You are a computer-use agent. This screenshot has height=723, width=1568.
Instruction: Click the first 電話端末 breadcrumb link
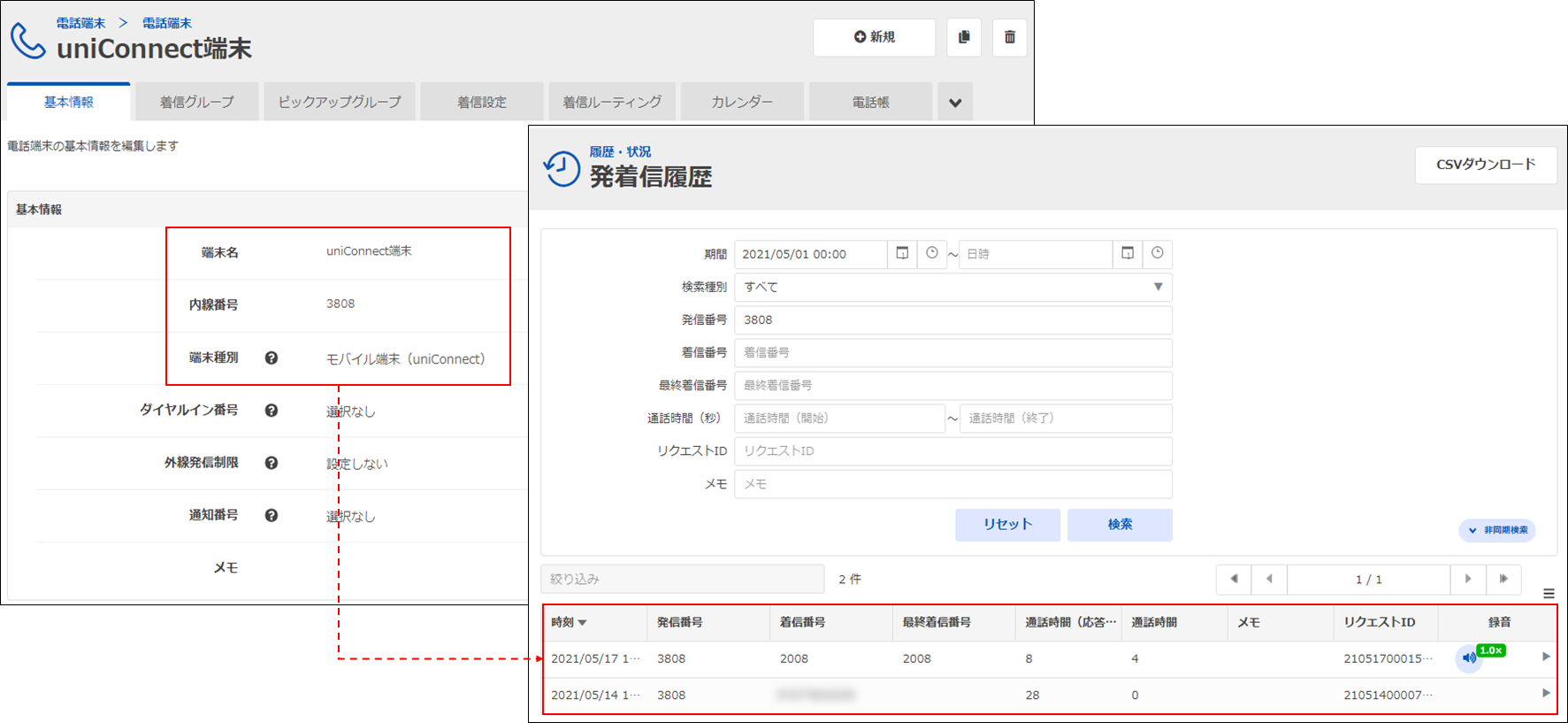tap(80, 23)
